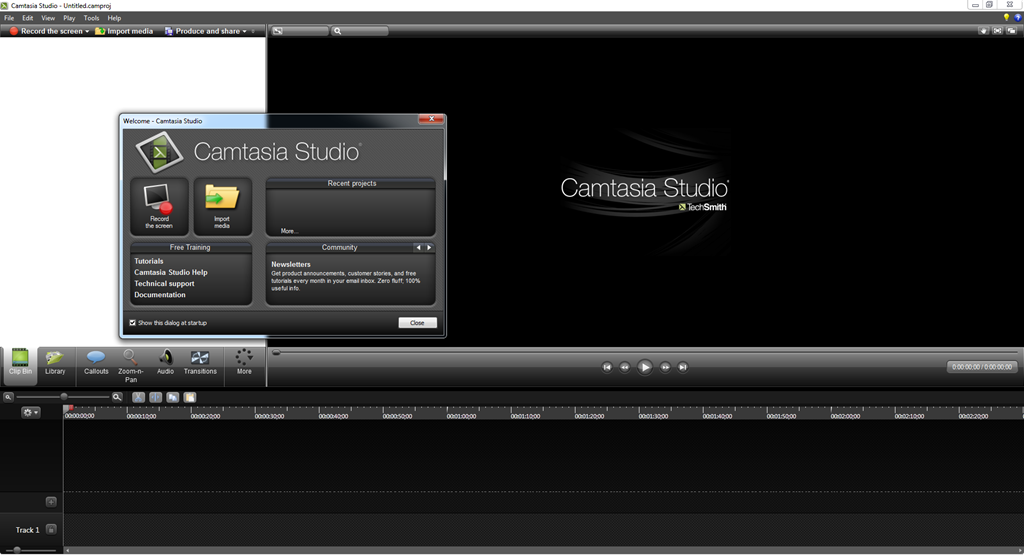Screen dimensions: 1024x555
Task: Click the Play button in preview
Action: pyautogui.click(x=645, y=367)
